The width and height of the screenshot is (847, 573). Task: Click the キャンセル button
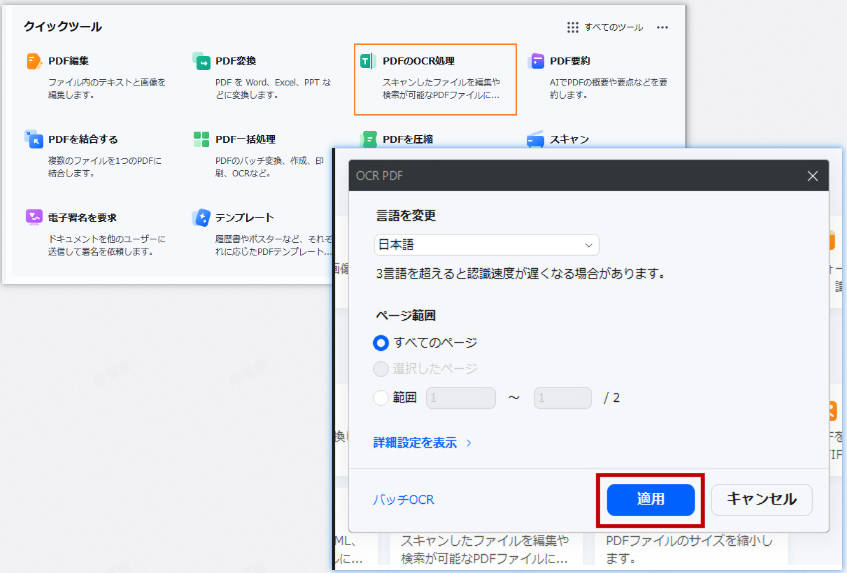click(762, 500)
